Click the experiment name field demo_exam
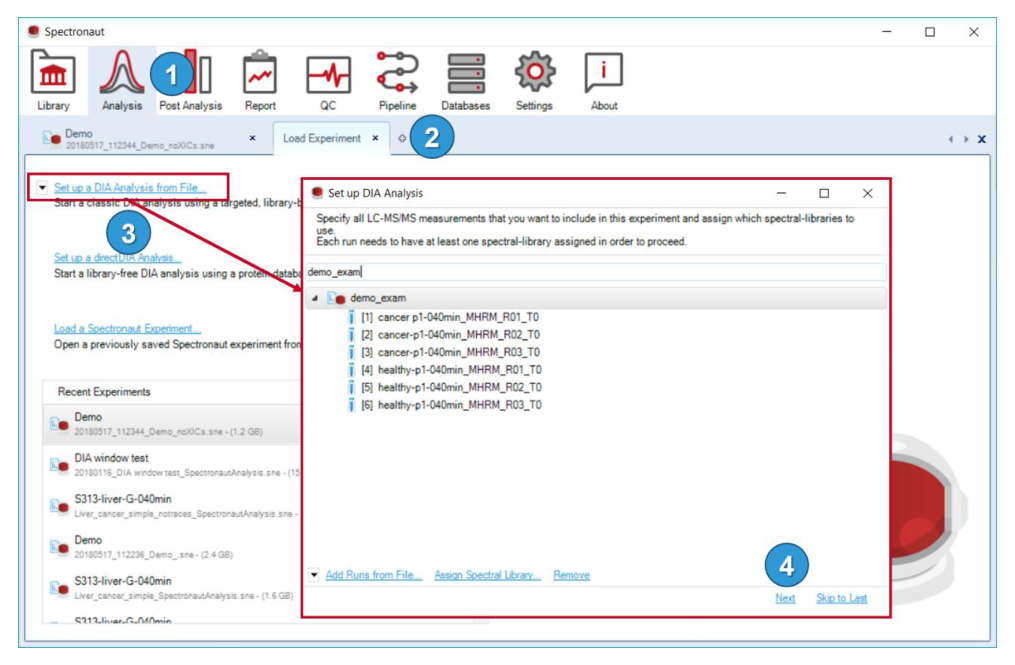The height and width of the screenshot is (665, 1015). tap(596, 272)
